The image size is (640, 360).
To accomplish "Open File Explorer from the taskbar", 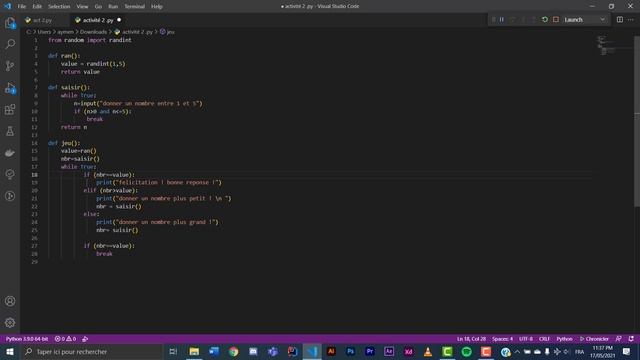I will pos(194,352).
